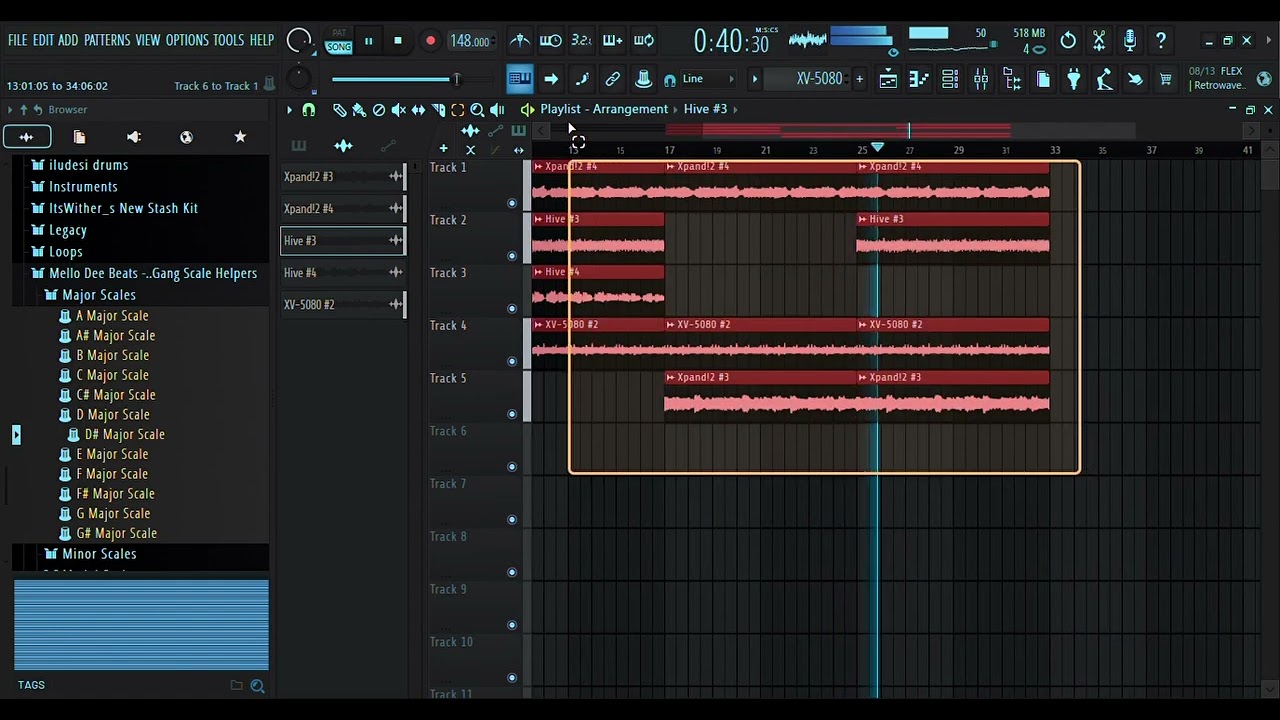1280x720 pixels.
Task: Click the main pitch knob
Action: (x=298, y=79)
